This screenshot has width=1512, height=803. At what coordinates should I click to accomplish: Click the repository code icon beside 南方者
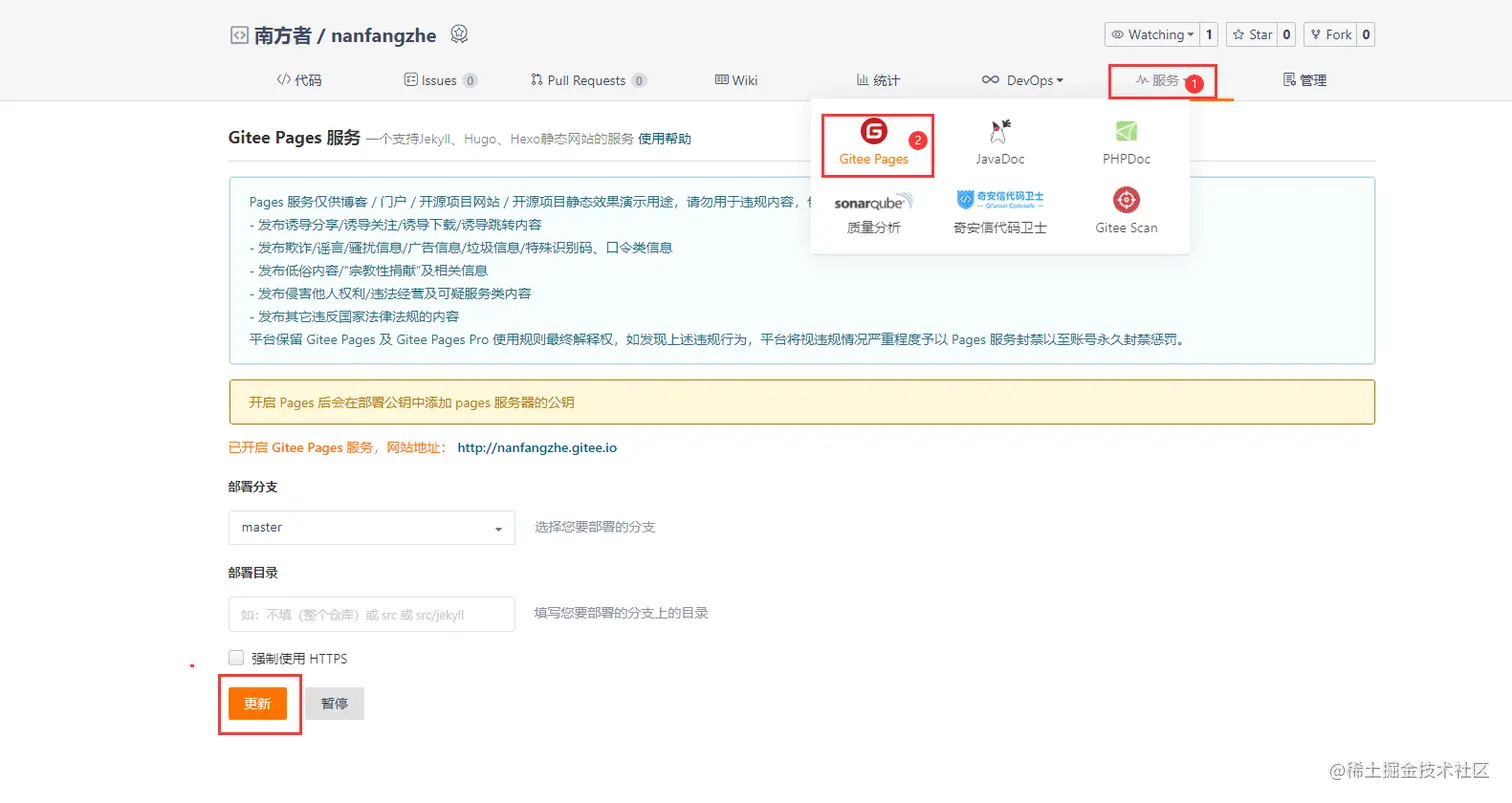[x=239, y=35]
